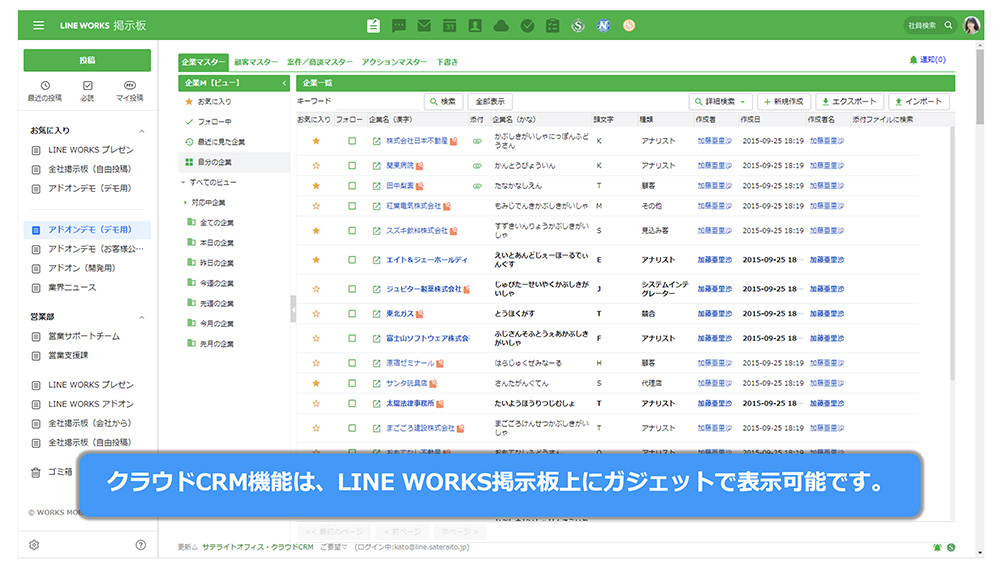This screenshot has width=1000, height=565.
Task: Check follow box for 太陽法律事務所
Action: pos(352,404)
